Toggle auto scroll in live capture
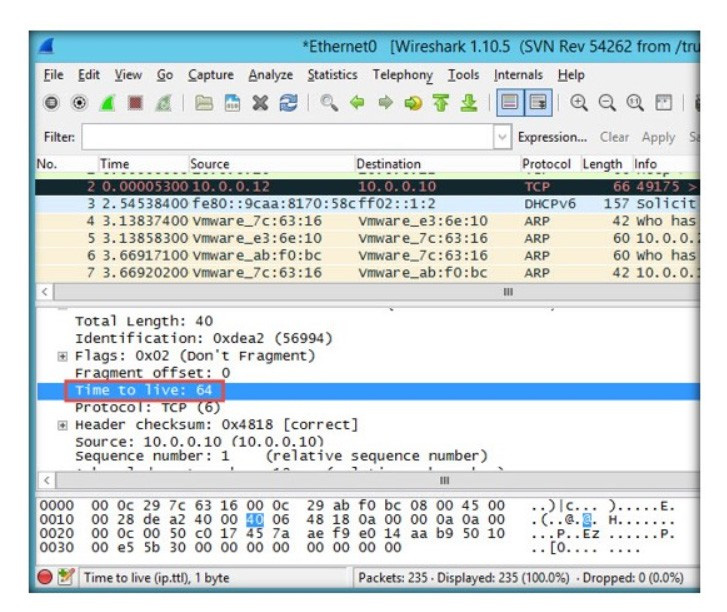Screen dimensions: 727x612 tap(538, 102)
